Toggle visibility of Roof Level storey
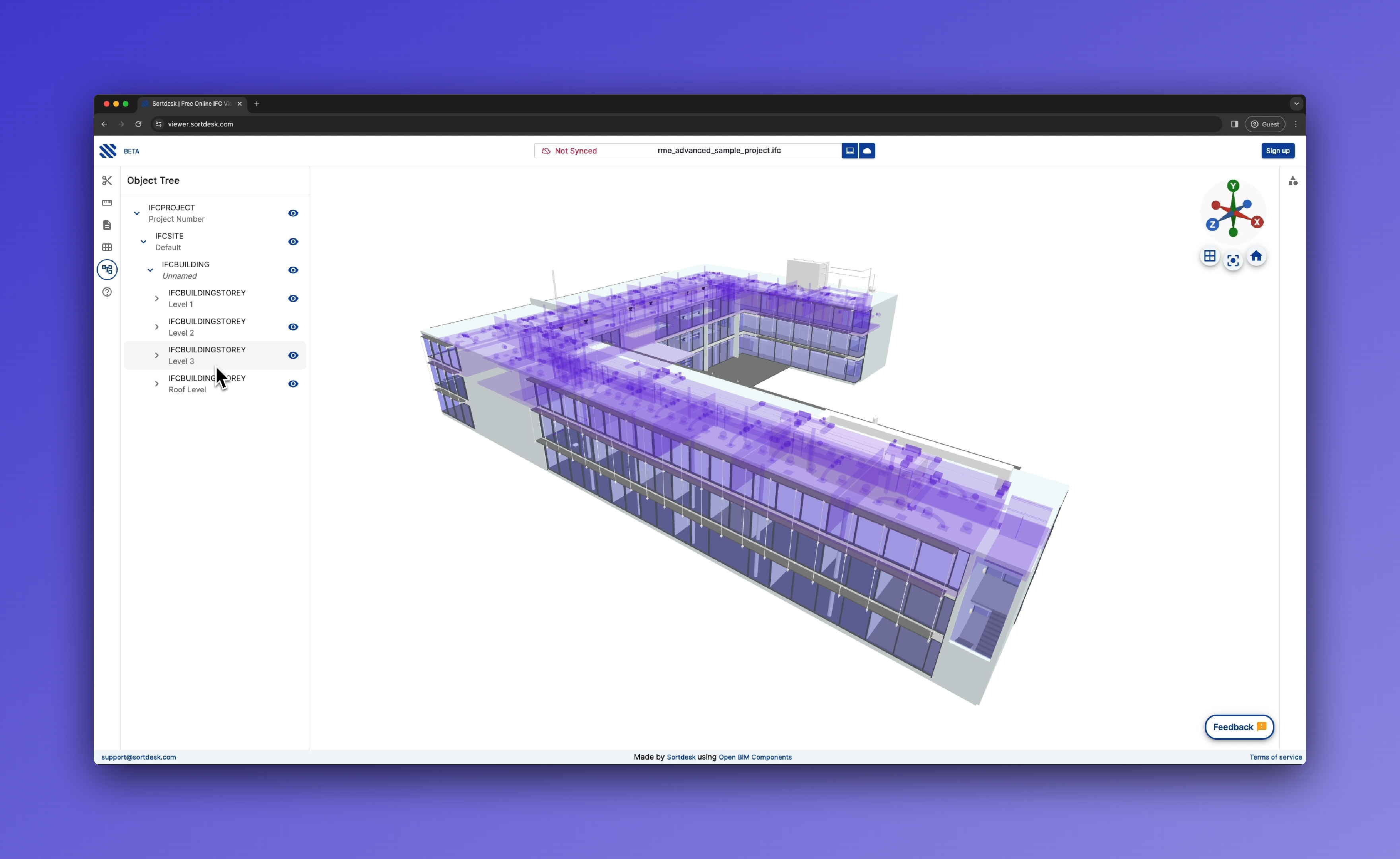Screen dimensions: 1400x859 tap(293, 384)
